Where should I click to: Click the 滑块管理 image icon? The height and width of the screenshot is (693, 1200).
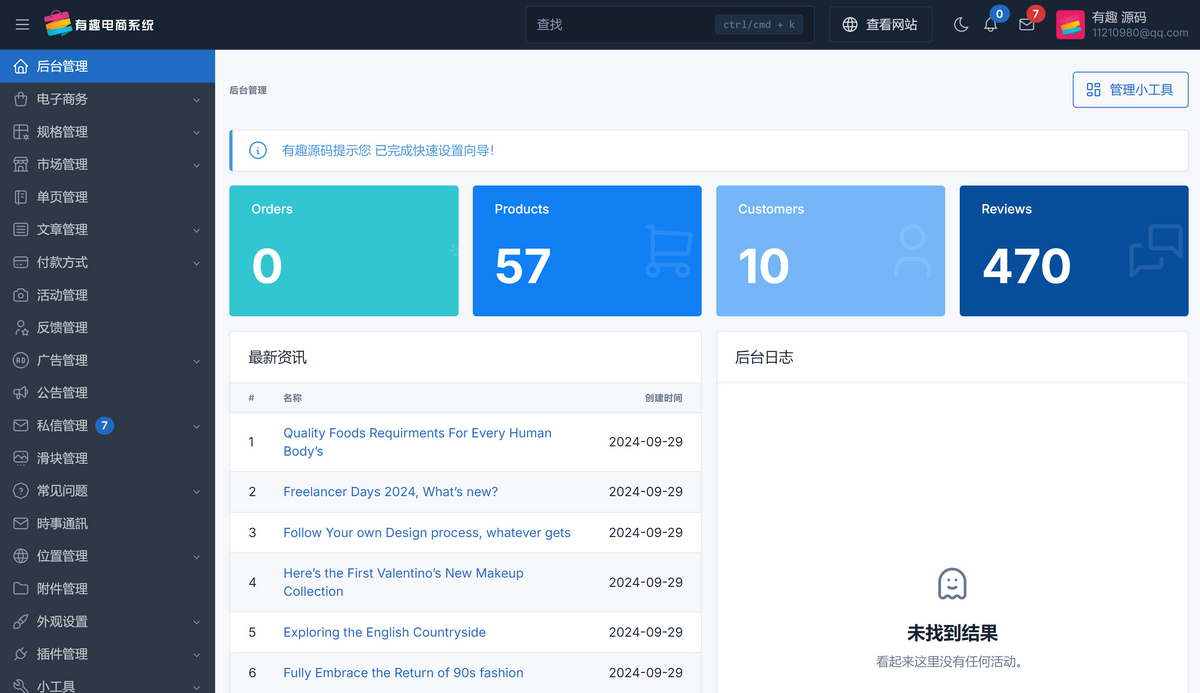21,458
